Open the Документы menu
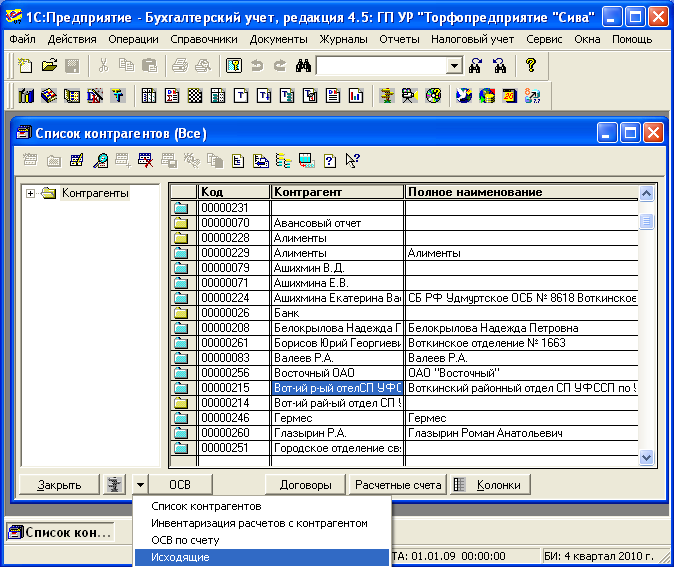Screen dimensions: 674x567 click(279, 39)
